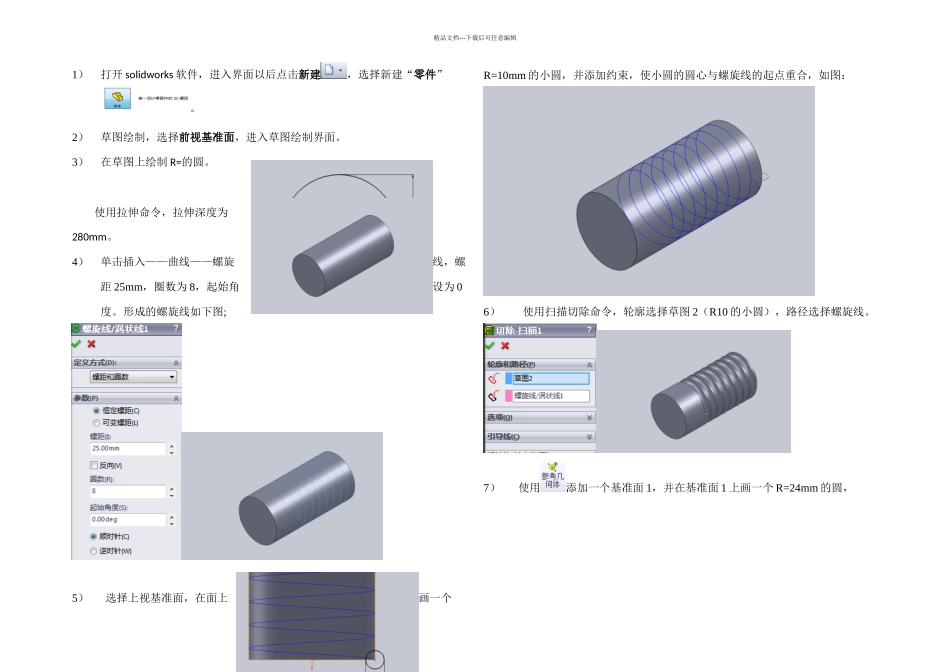Open help question mark in 切除-扫描1 panel
The image size is (950, 672).
[589, 330]
